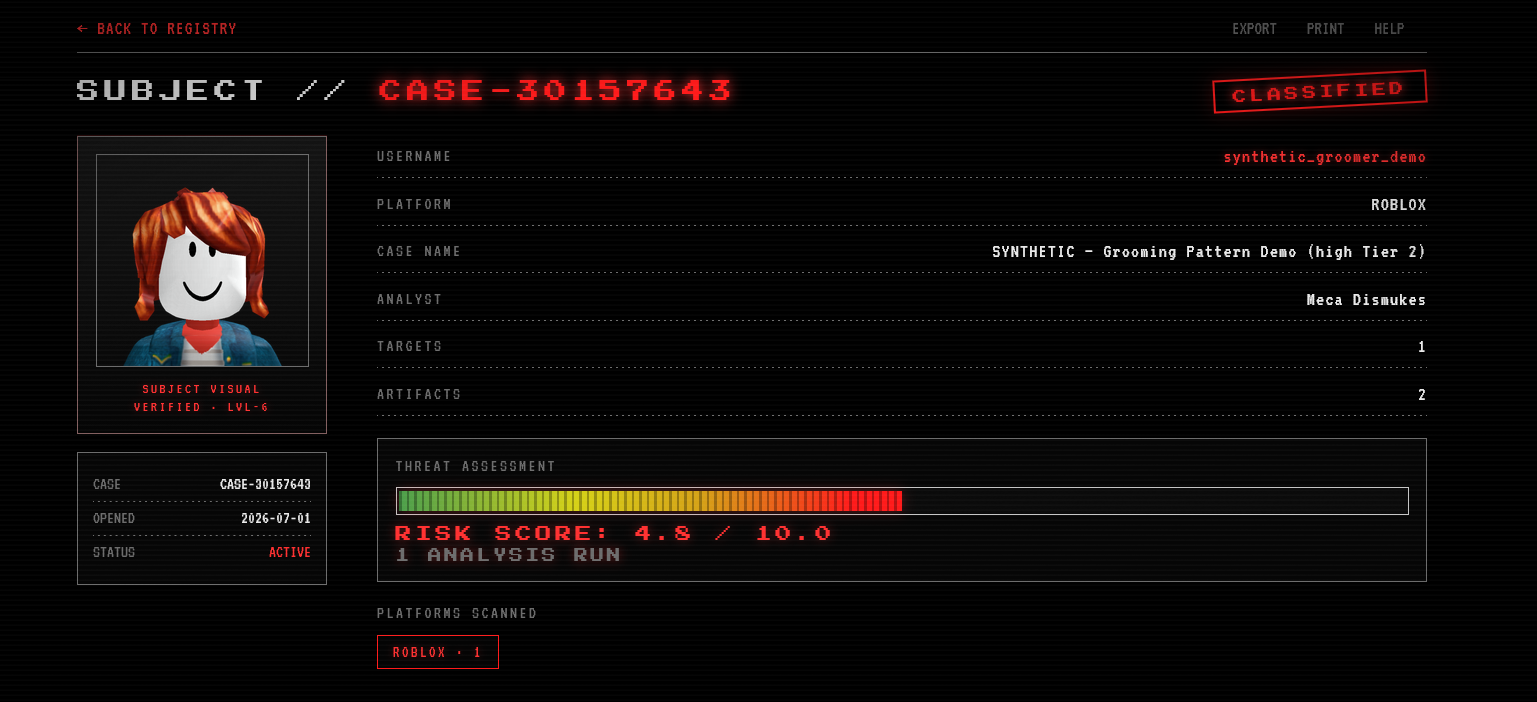Click the THREAT ASSESSMENT label
Image resolution: width=1537 pixels, height=702 pixels.
coord(476,467)
